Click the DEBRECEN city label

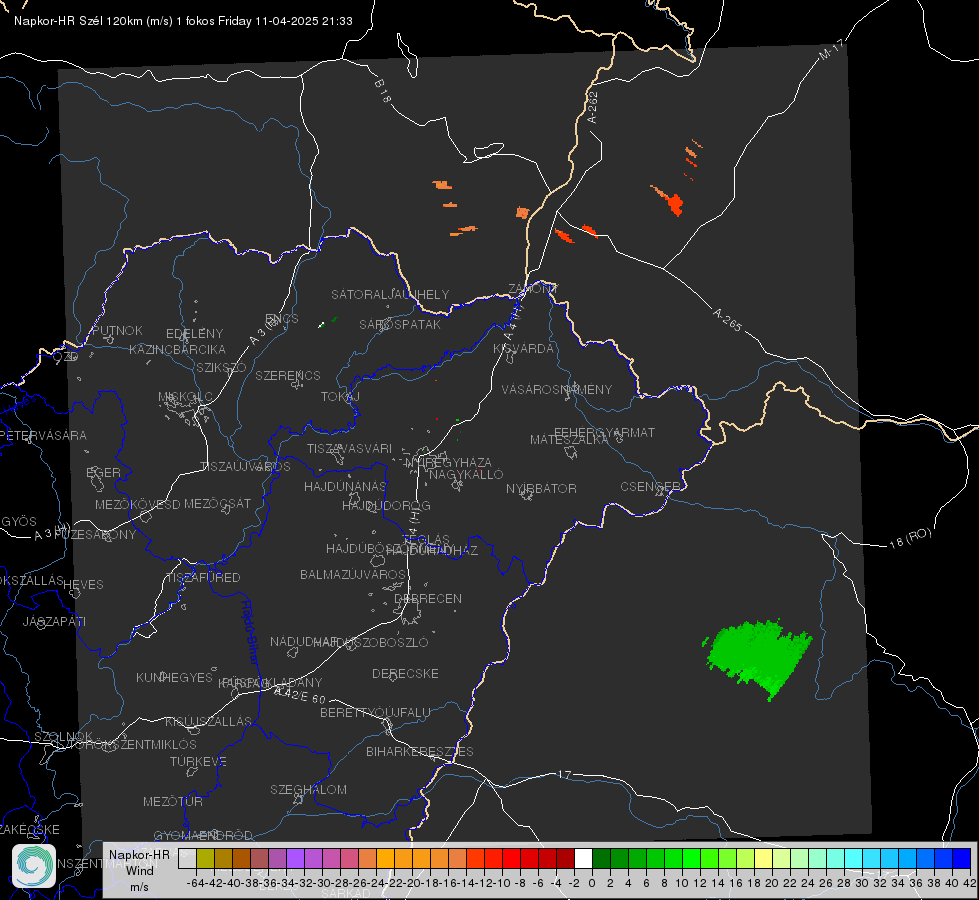click(428, 598)
